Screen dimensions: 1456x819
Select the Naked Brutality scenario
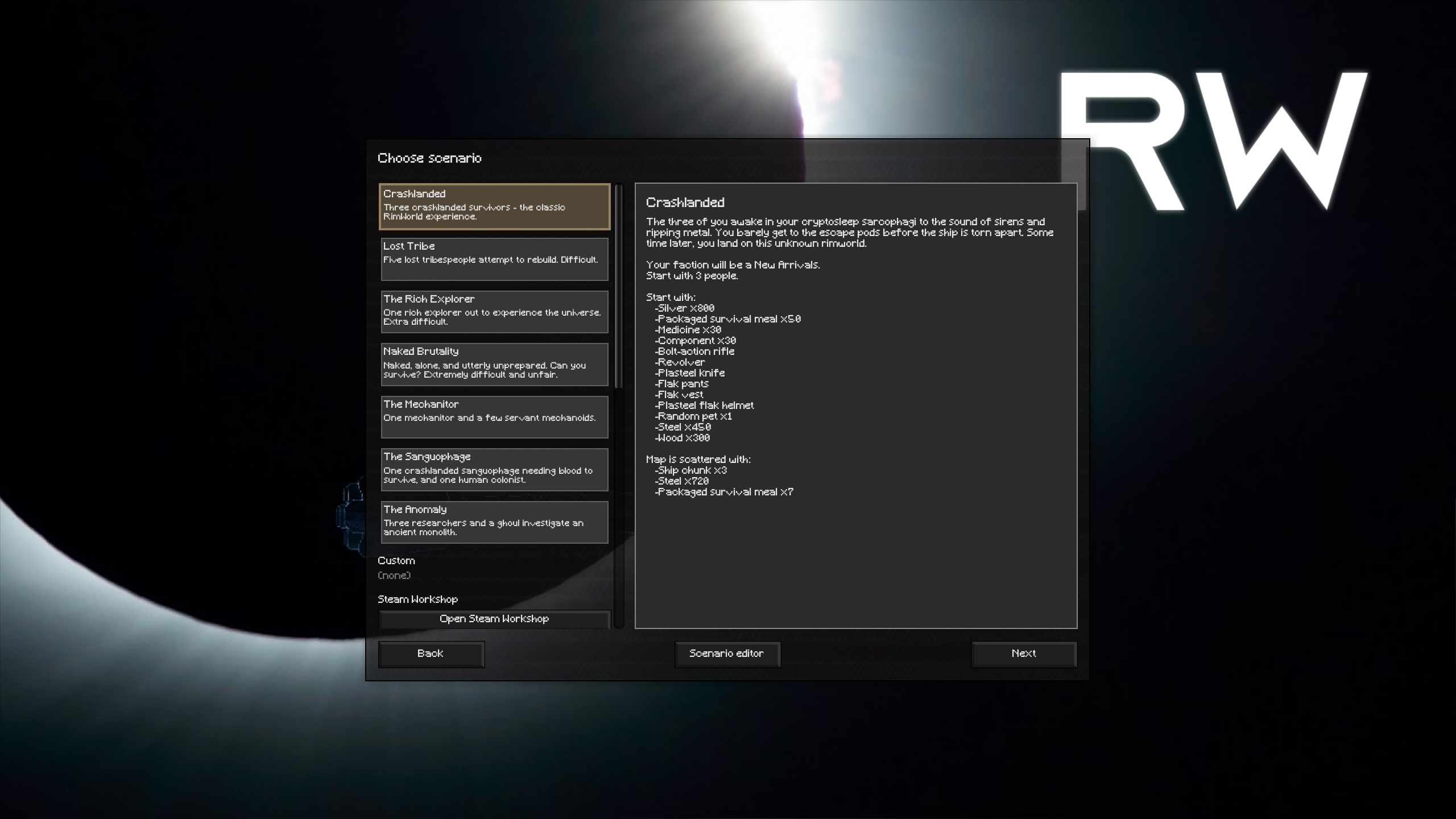click(494, 365)
